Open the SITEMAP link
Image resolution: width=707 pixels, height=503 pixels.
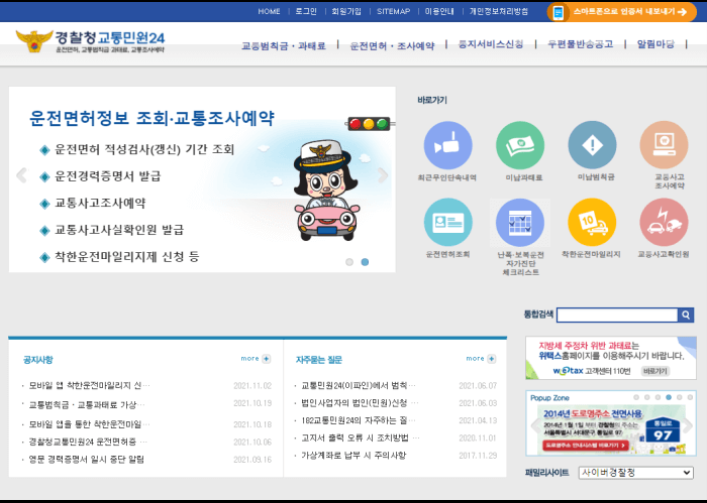coord(393,11)
